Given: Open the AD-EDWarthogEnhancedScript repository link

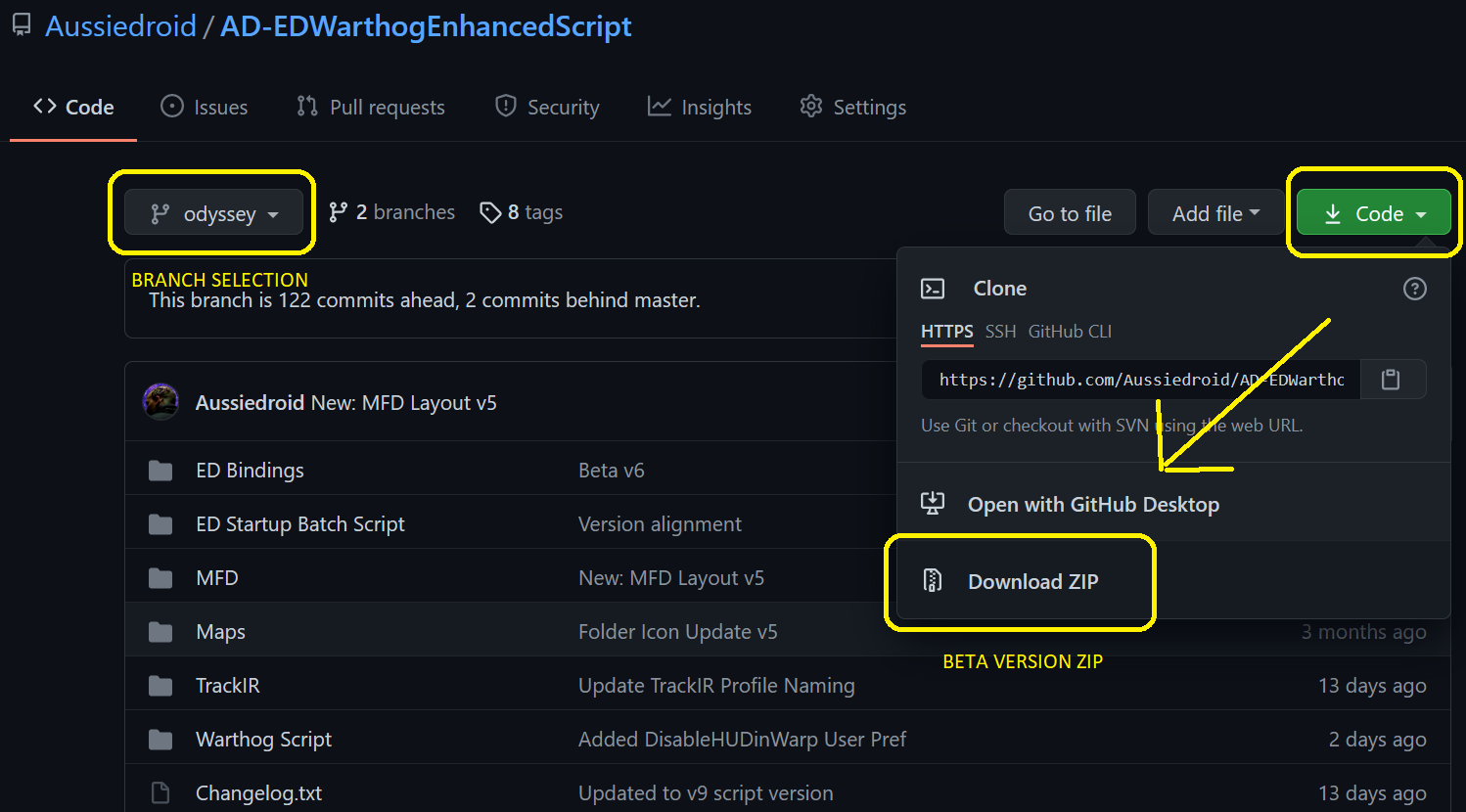Looking at the screenshot, I should pos(426,26).
